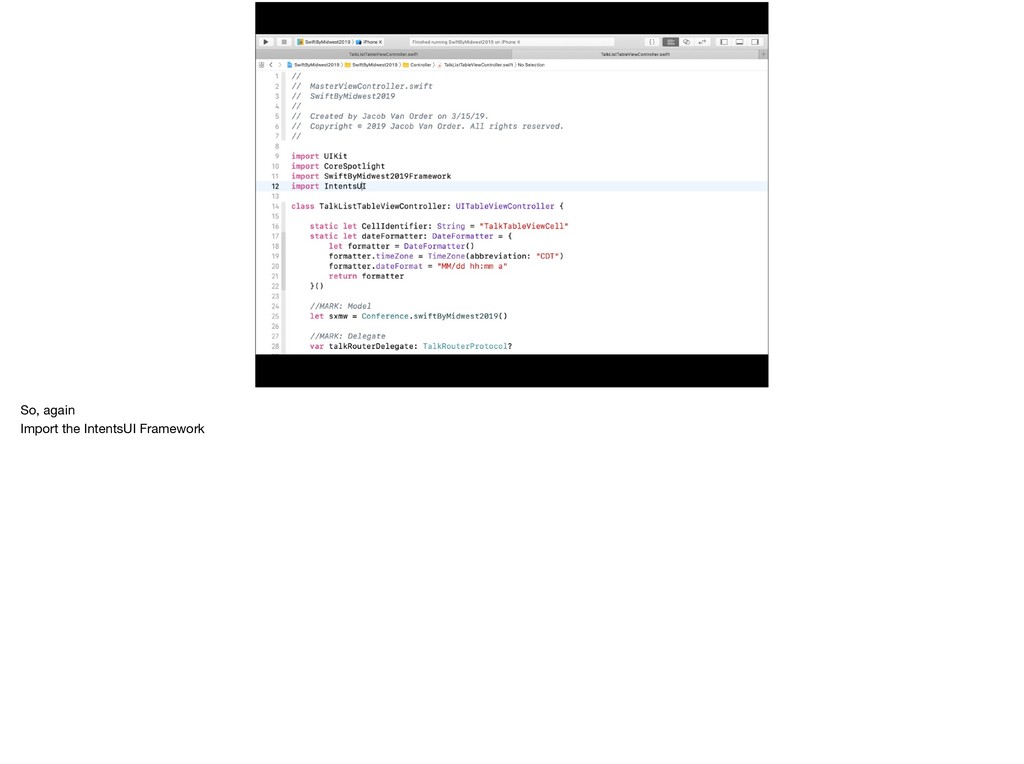Open the 'No Selection' symbol menu
Image resolution: width=1024 pixels, height=764 pixels.
[x=531, y=65]
